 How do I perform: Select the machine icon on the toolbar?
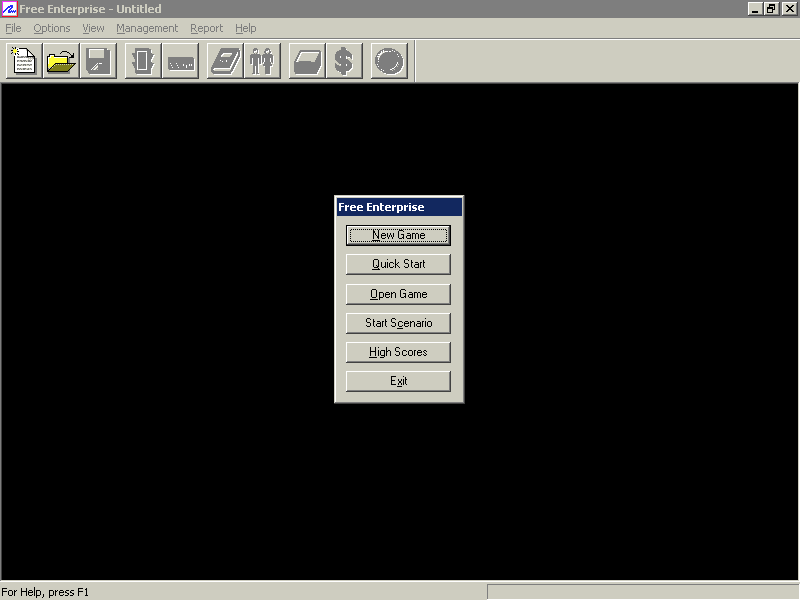point(141,61)
